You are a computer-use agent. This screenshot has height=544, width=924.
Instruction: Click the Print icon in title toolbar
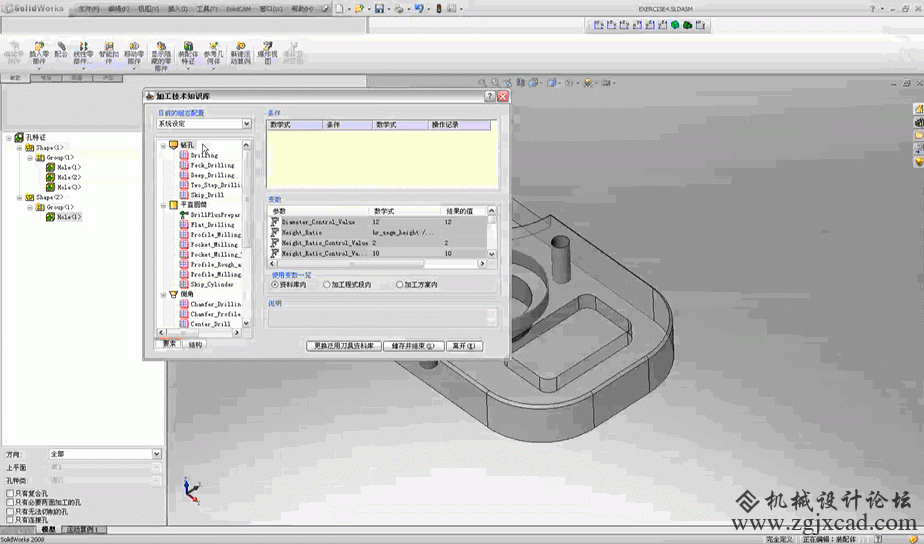tap(399, 8)
